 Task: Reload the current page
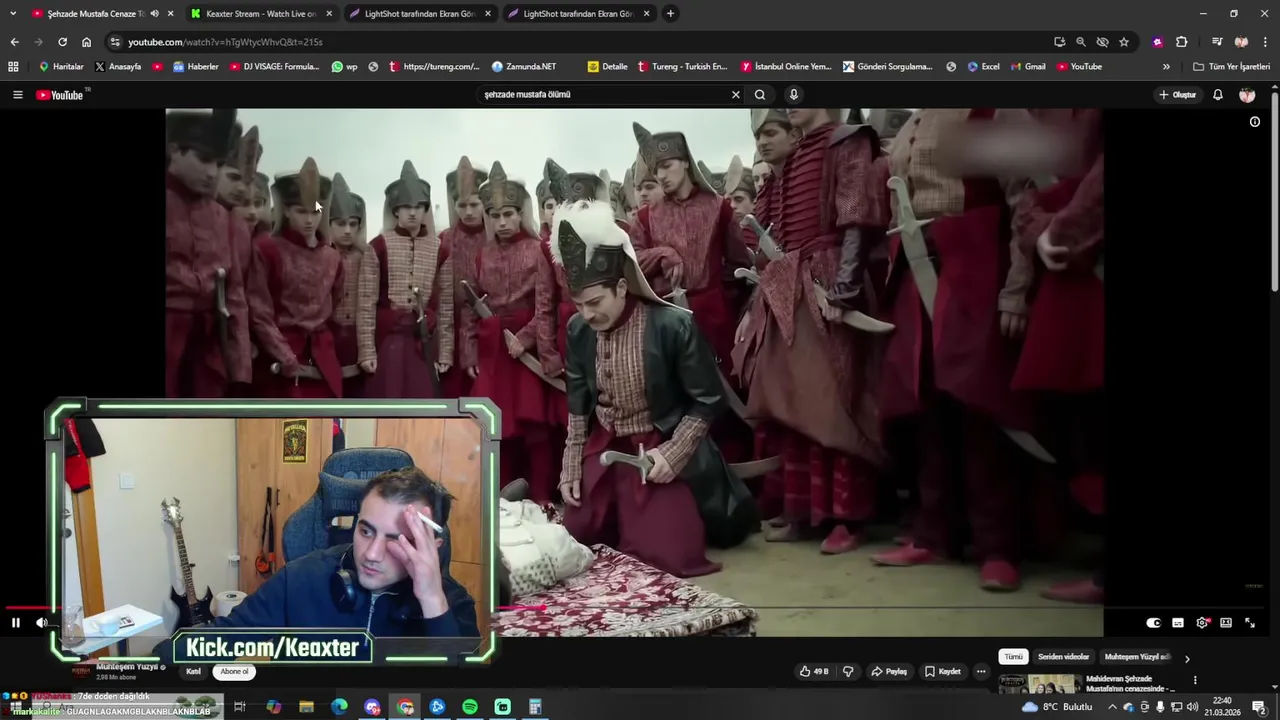click(x=62, y=42)
